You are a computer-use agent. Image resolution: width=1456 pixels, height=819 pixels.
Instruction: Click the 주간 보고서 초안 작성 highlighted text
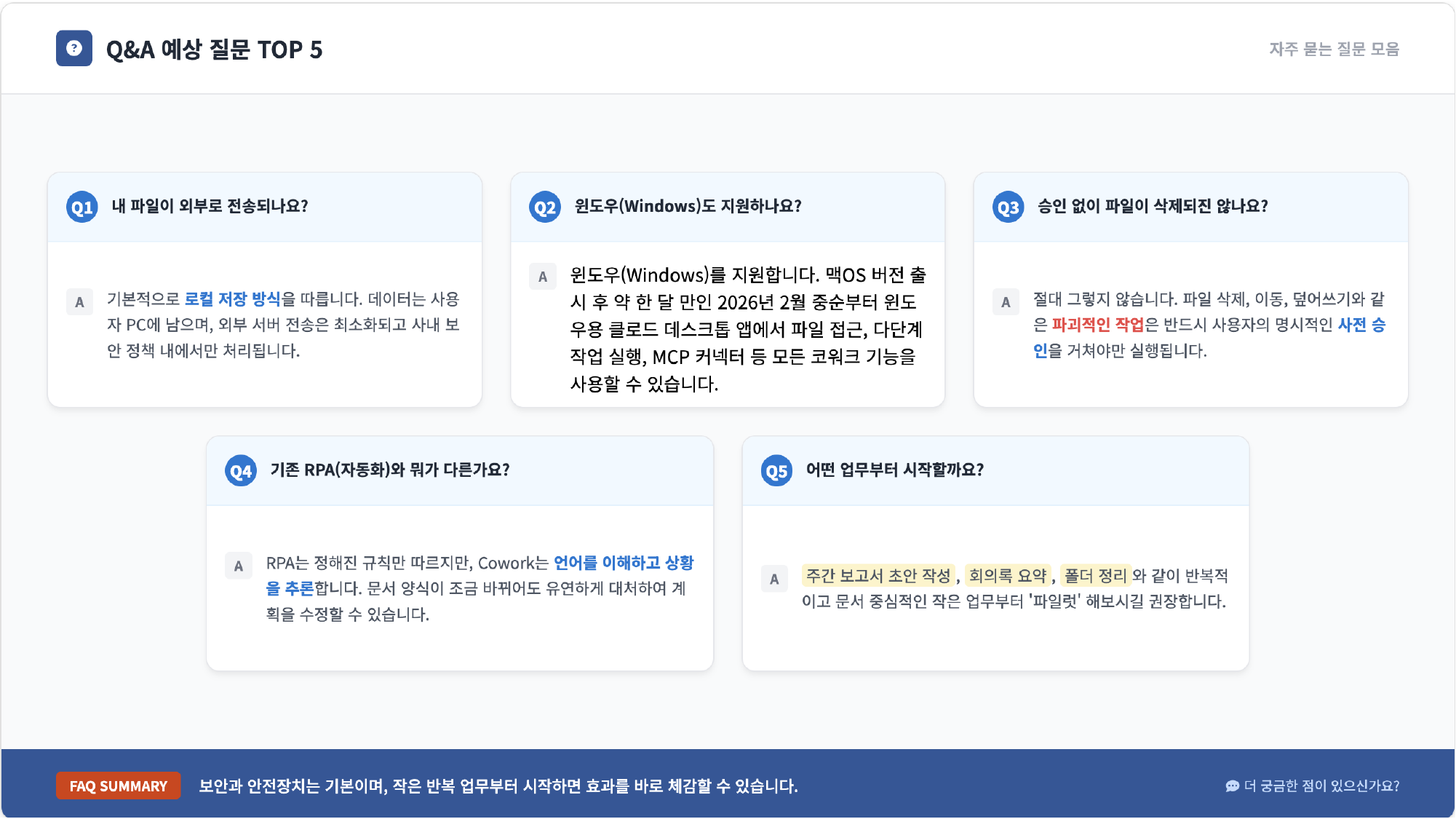coord(878,576)
